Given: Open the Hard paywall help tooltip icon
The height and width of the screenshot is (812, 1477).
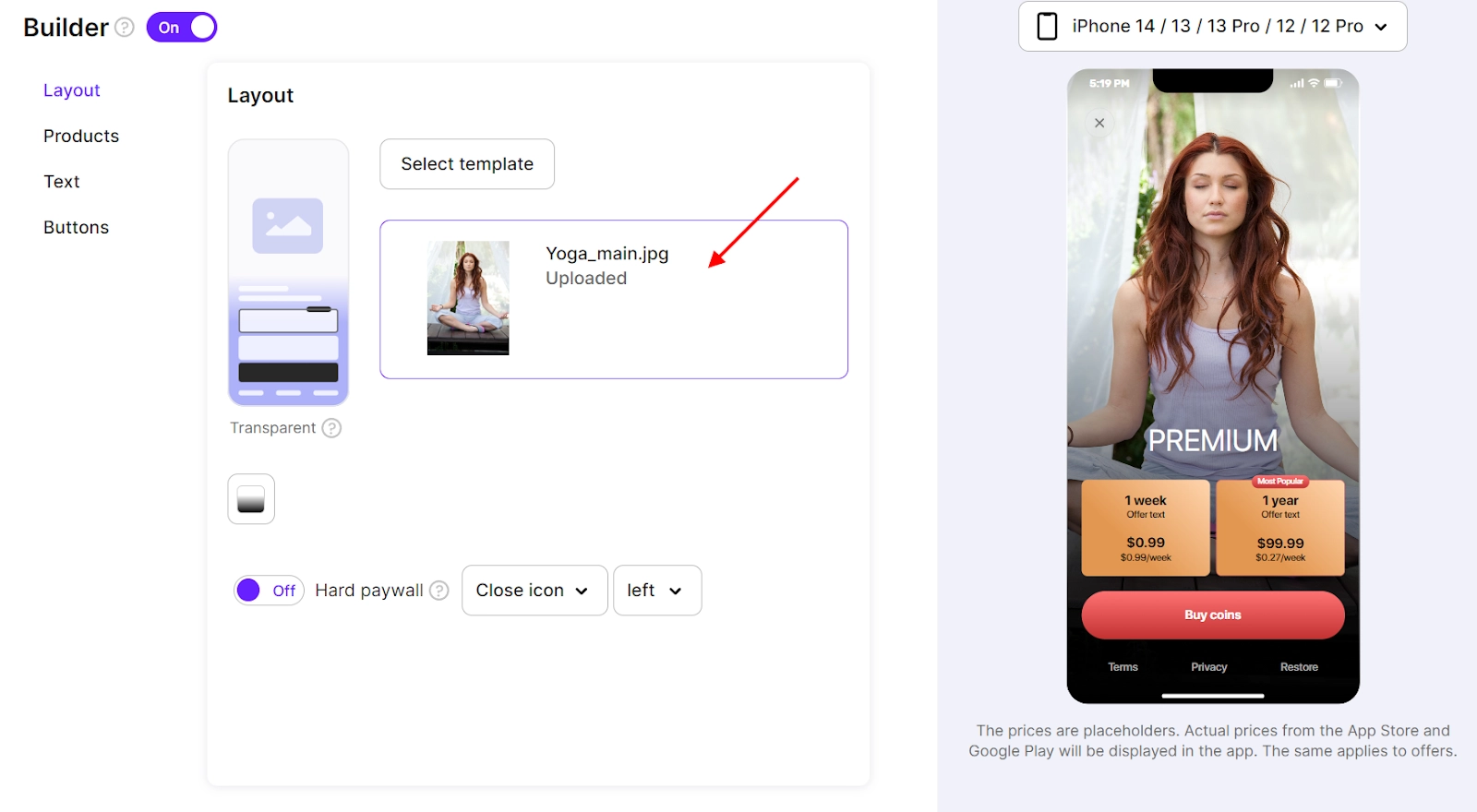Looking at the screenshot, I should [x=439, y=591].
